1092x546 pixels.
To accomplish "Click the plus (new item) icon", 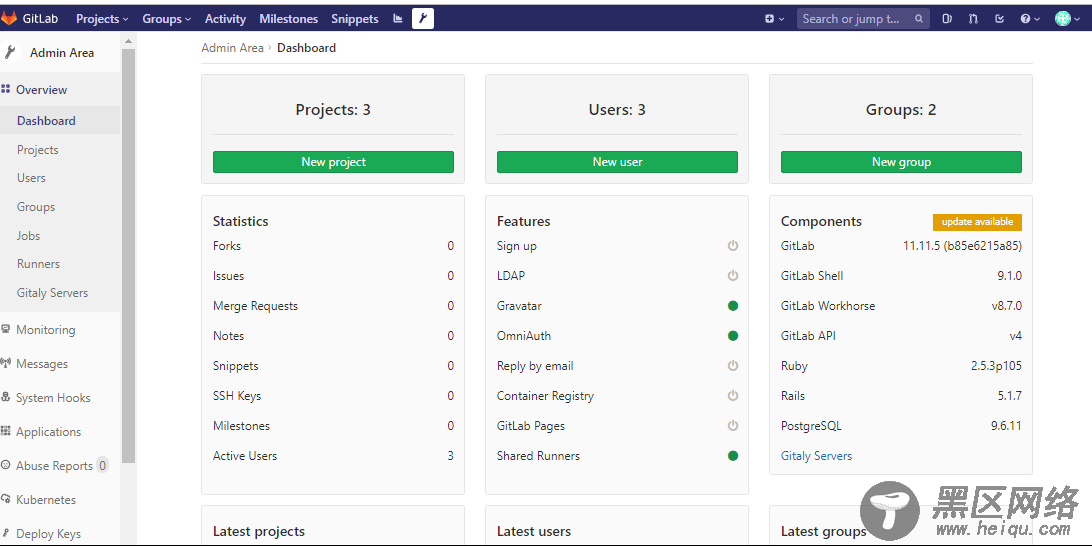I will pyautogui.click(x=770, y=19).
